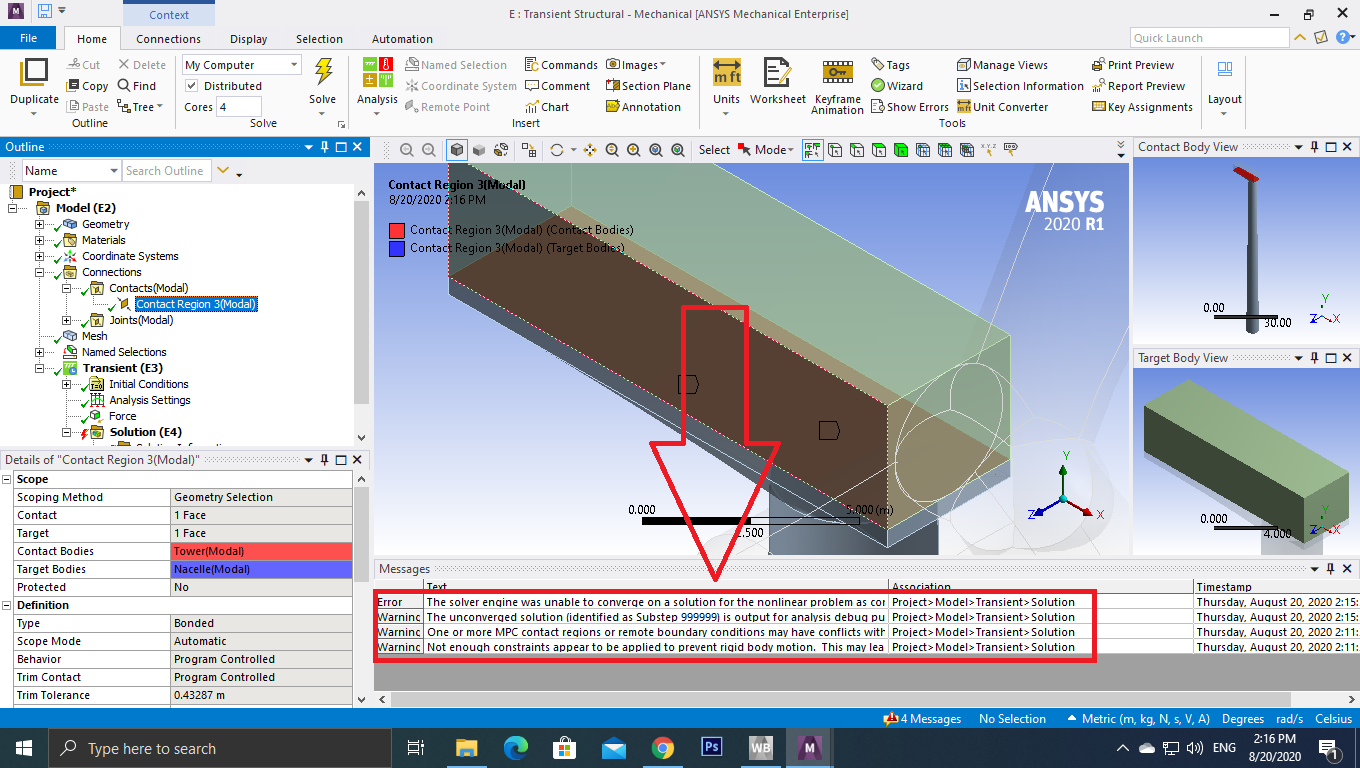Screen dimensions: 1360x768
Task: Open Key Assignments
Action: click(1142, 107)
